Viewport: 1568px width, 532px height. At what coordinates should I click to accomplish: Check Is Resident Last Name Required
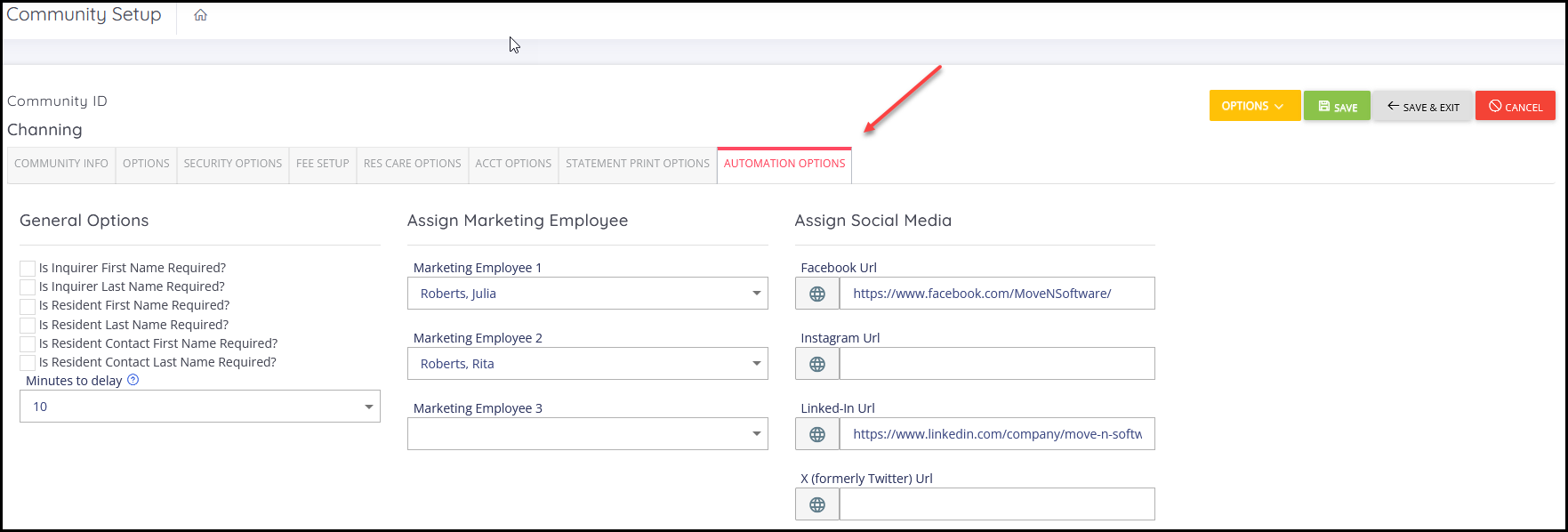tap(28, 326)
